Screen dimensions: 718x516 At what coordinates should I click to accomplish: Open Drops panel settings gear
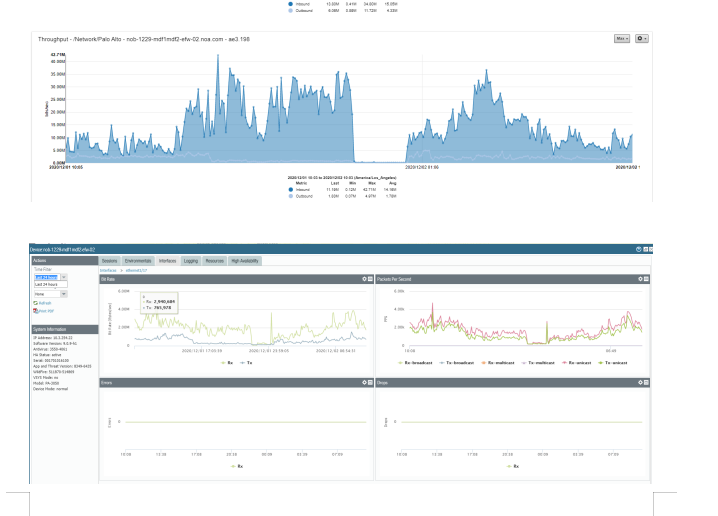[x=641, y=383]
